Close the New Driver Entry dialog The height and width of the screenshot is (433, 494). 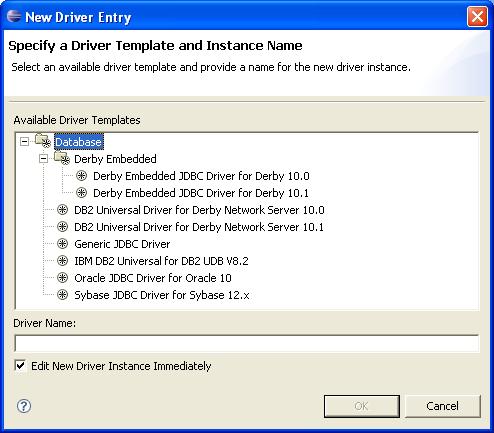tap(477, 17)
